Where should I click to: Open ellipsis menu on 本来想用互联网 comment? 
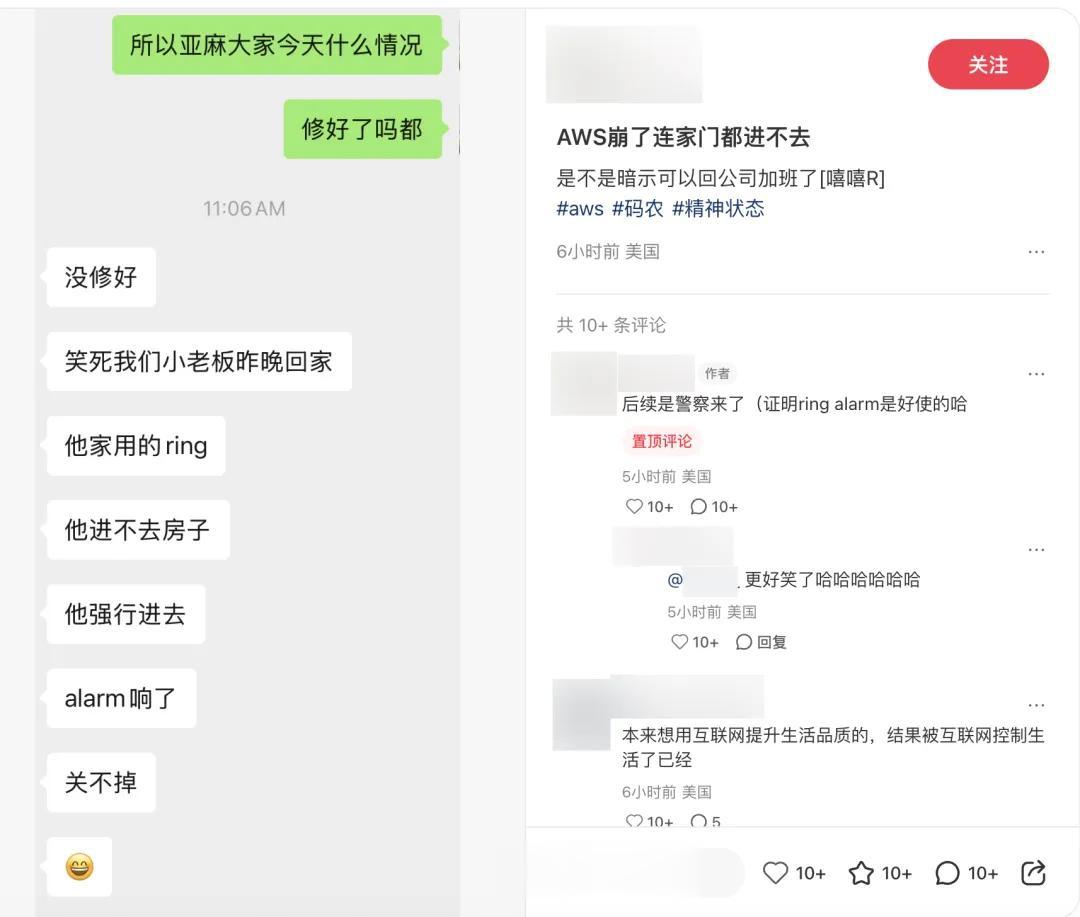pos(1036,705)
